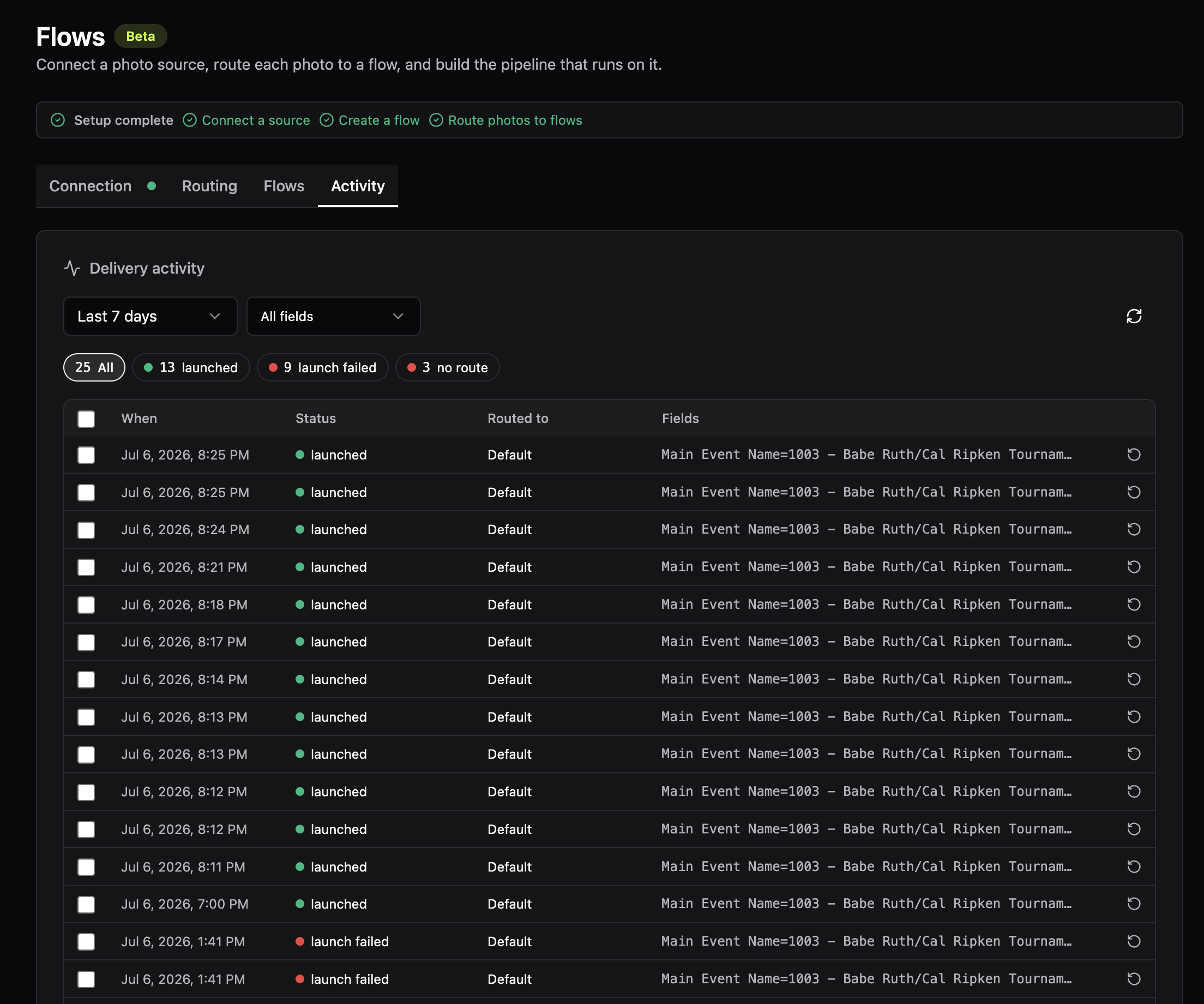
Task: Retry the 8:24 PM launched delivery
Action: [1134, 529]
